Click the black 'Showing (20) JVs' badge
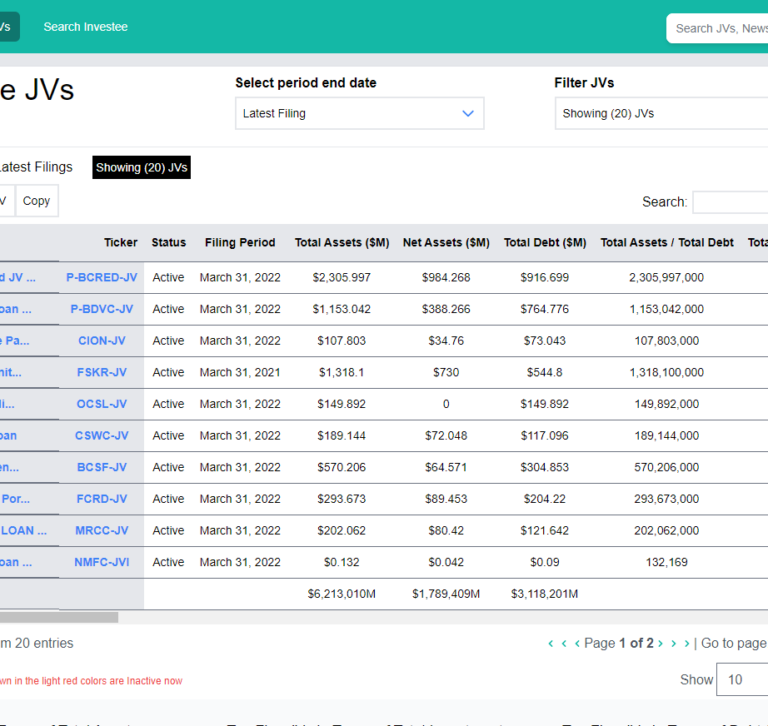Screen dimensions: 768x726 pyautogui.click(x=142, y=168)
